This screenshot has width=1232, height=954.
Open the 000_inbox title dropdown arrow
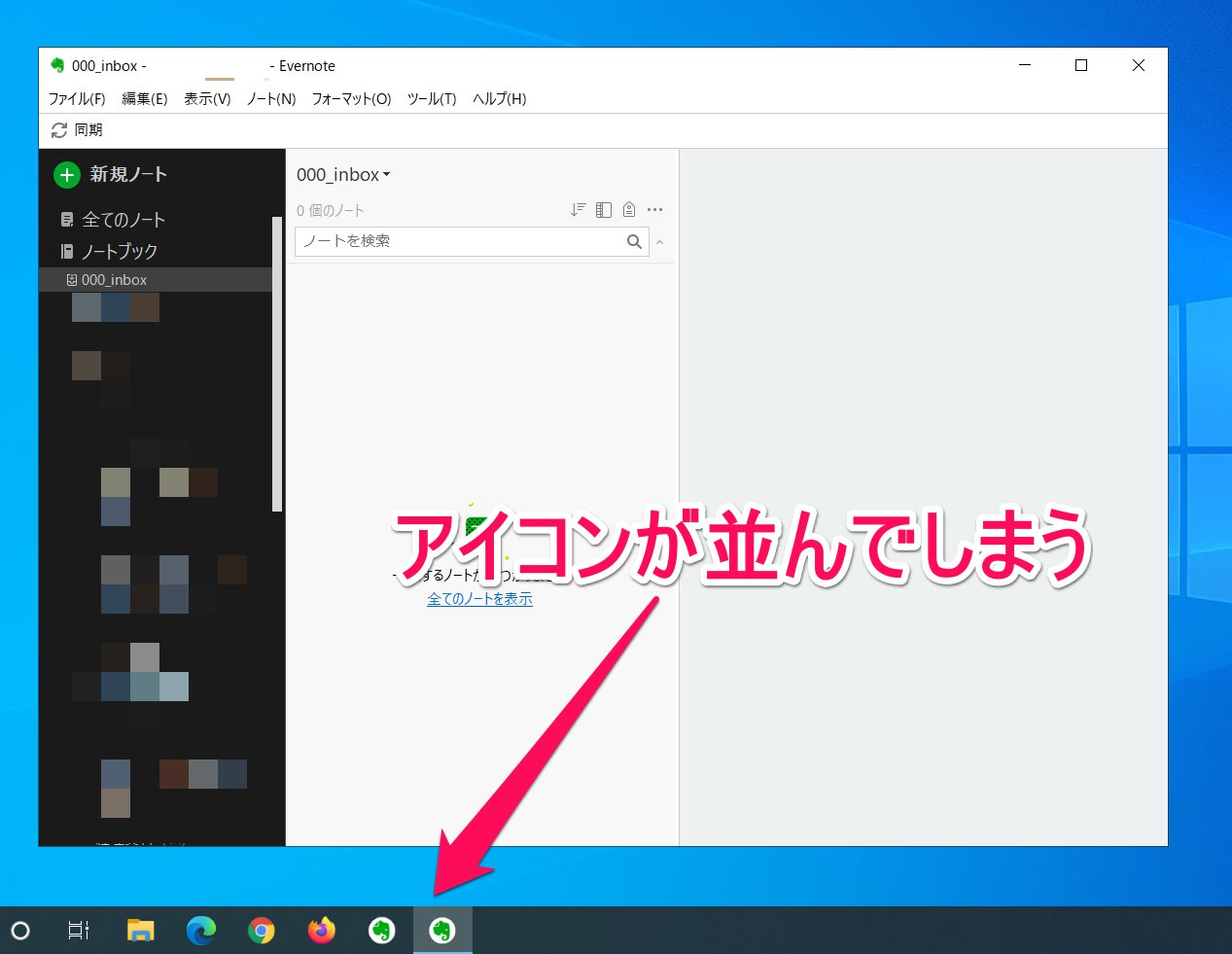point(387,175)
